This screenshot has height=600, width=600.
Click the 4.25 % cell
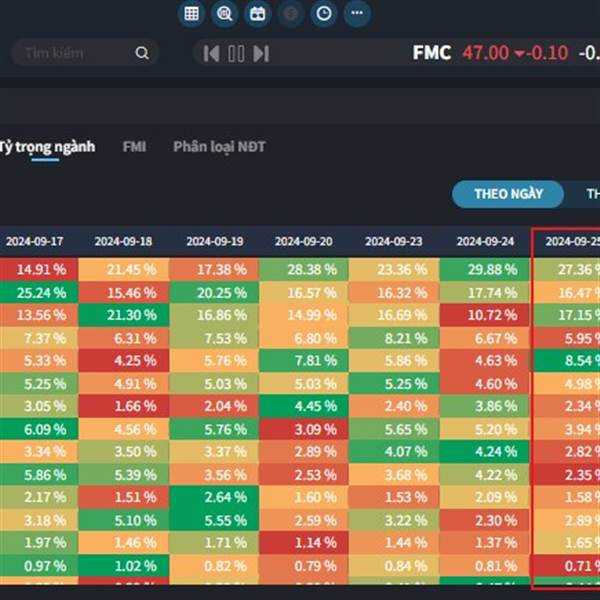click(x=124, y=360)
